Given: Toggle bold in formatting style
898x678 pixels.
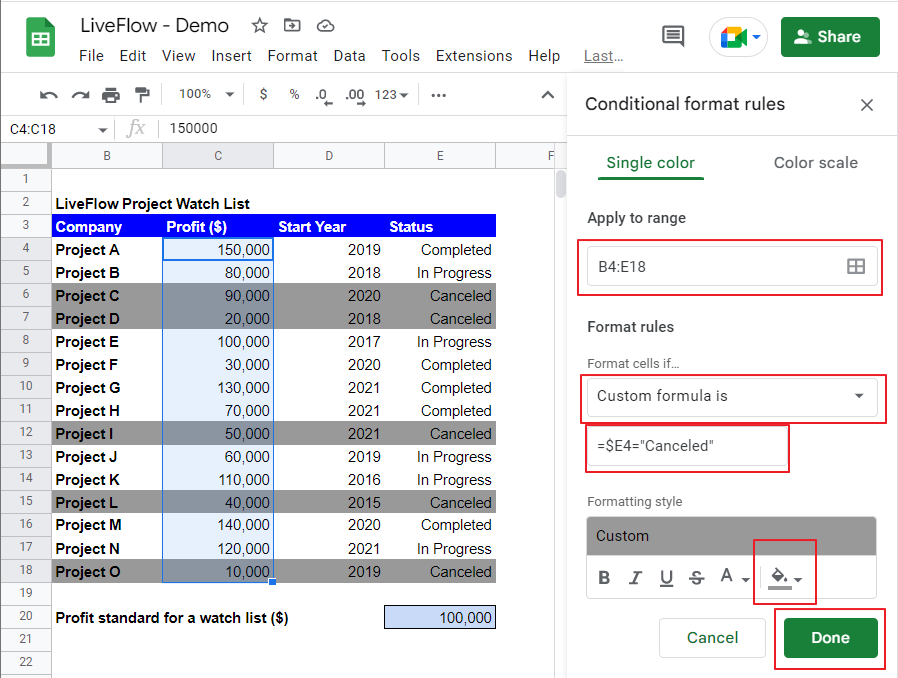Looking at the screenshot, I should click(x=604, y=578).
